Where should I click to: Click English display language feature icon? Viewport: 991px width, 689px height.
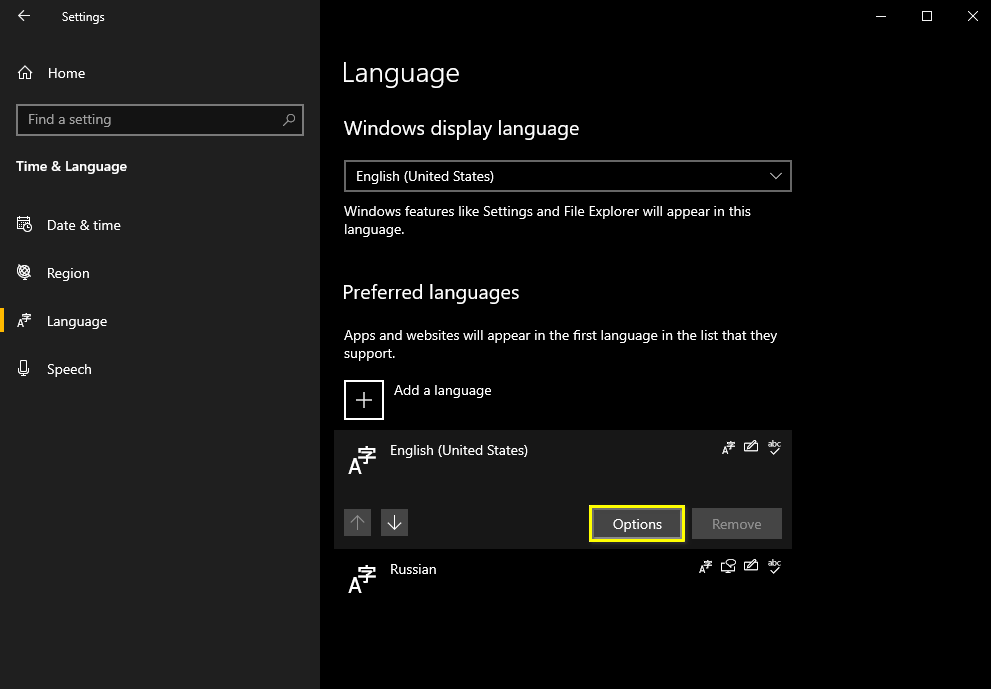[728, 448]
